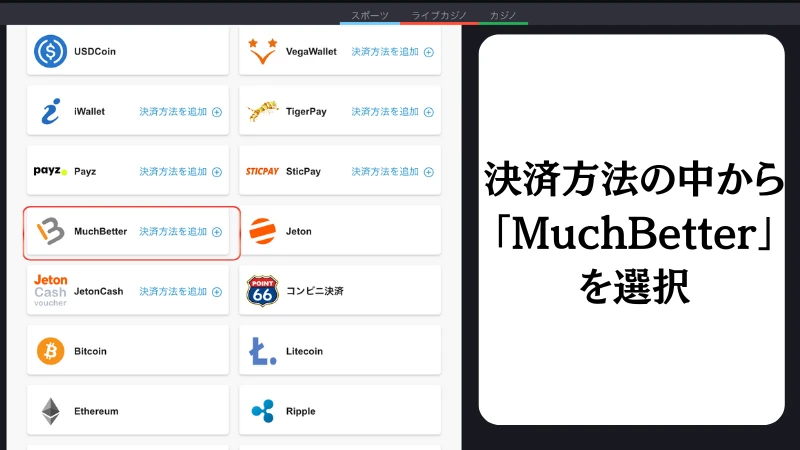Select the TigerPay label

coord(306,111)
